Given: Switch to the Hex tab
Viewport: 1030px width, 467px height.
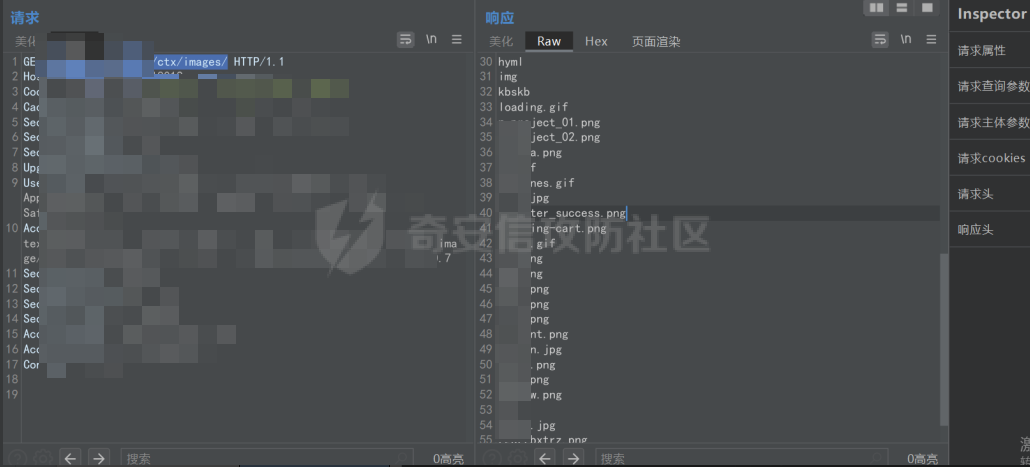Looking at the screenshot, I should coord(596,41).
